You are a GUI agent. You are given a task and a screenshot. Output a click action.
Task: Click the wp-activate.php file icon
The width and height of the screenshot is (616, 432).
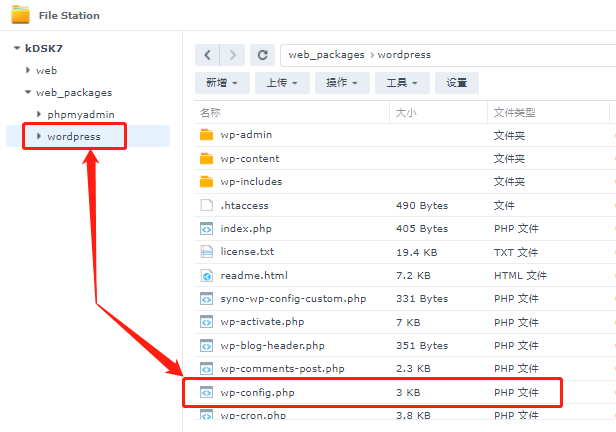point(206,322)
